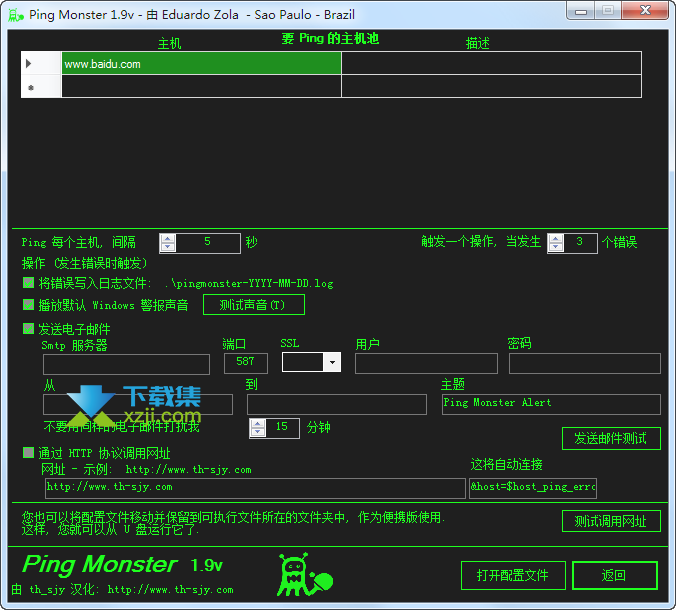
Task: Click the minutes value 15 field
Action: 282,428
